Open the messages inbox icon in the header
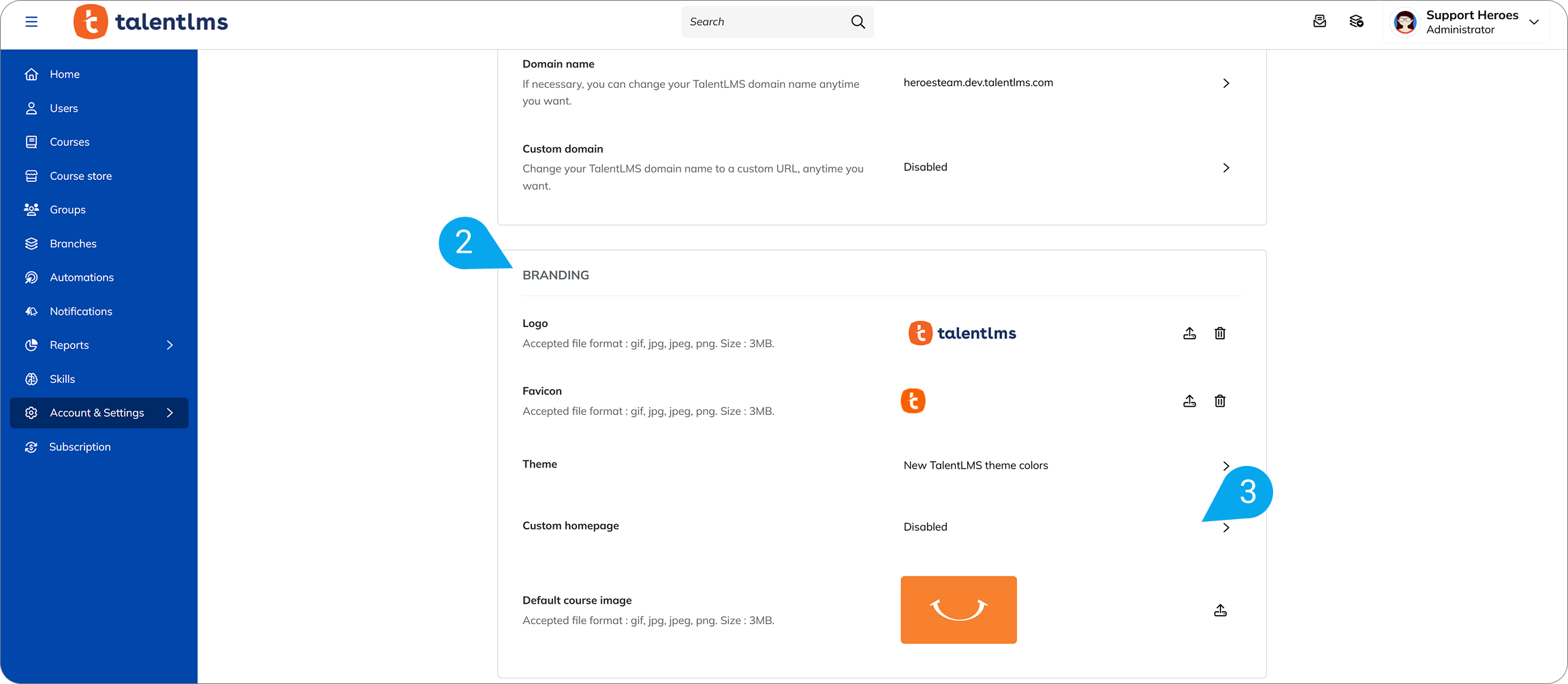The image size is (1568, 684). pos(1319,21)
